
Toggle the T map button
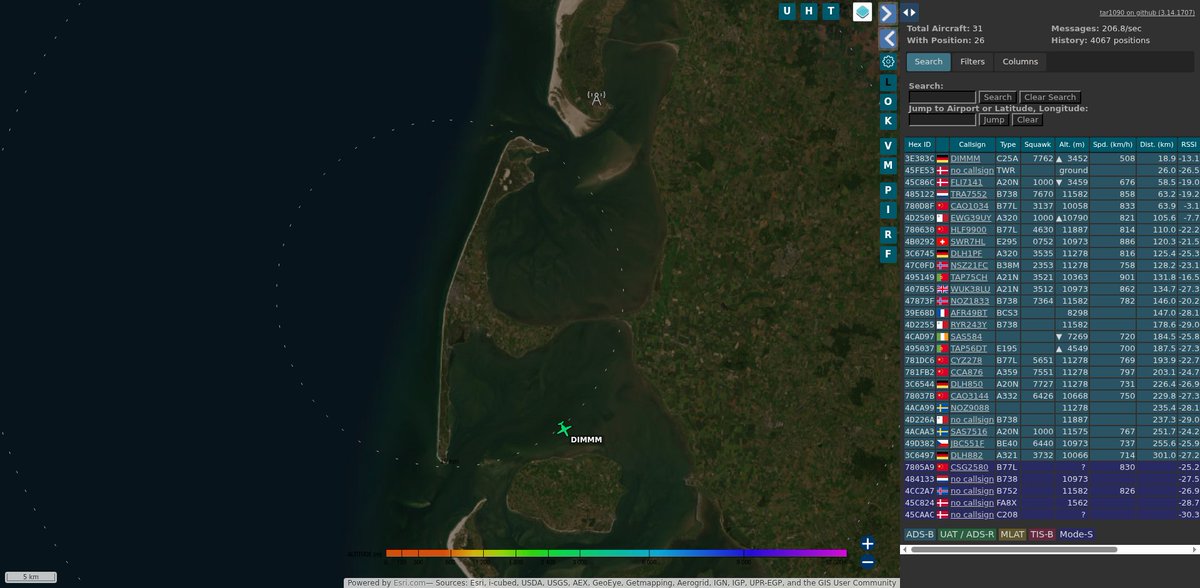click(x=831, y=11)
